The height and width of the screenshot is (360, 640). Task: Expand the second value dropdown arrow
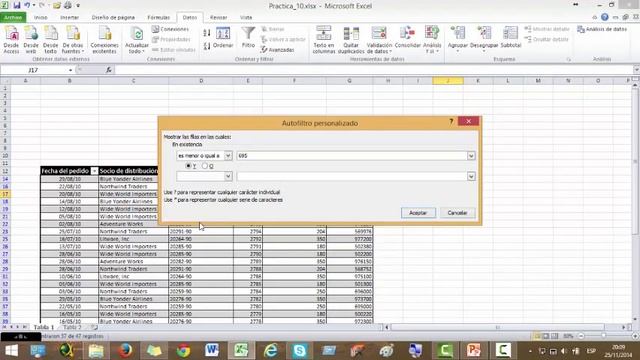[471, 176]
